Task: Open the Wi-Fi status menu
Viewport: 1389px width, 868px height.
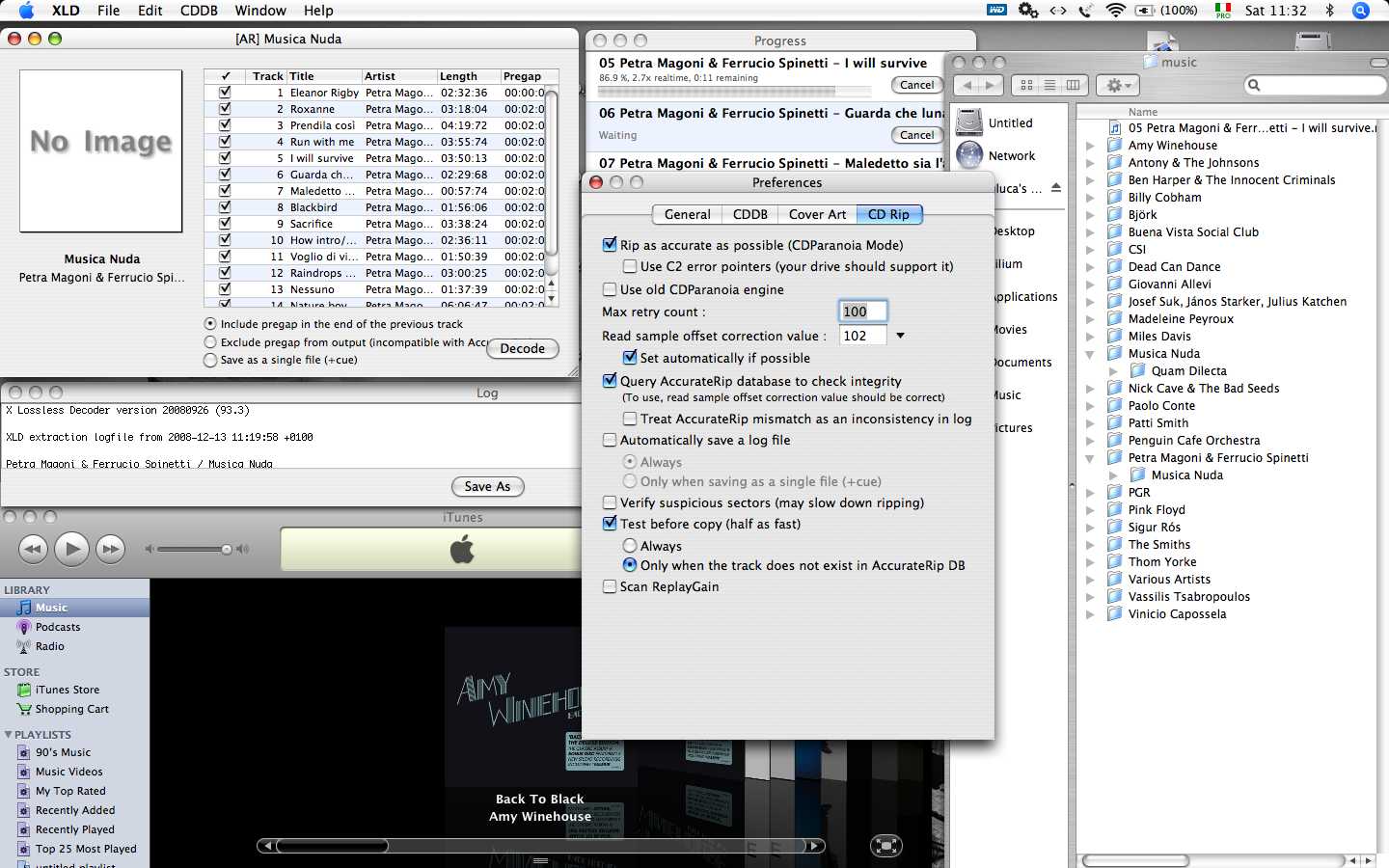Action: 1116,11
